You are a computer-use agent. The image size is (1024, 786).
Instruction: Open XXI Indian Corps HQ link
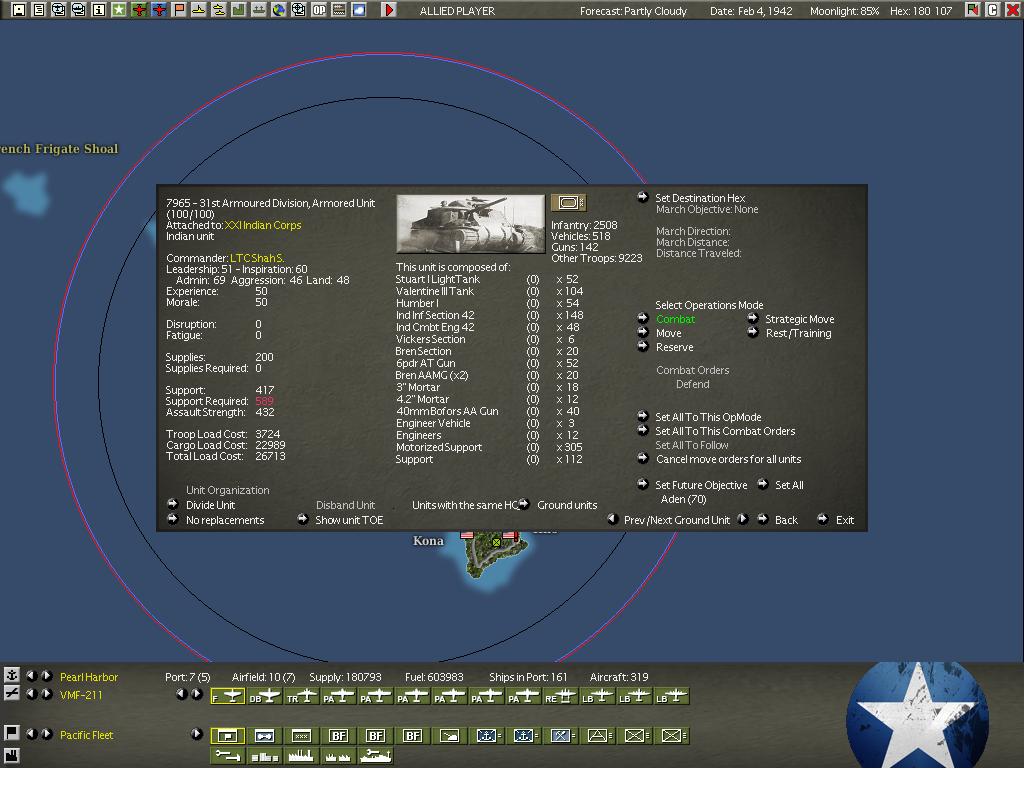pos(263,225)
